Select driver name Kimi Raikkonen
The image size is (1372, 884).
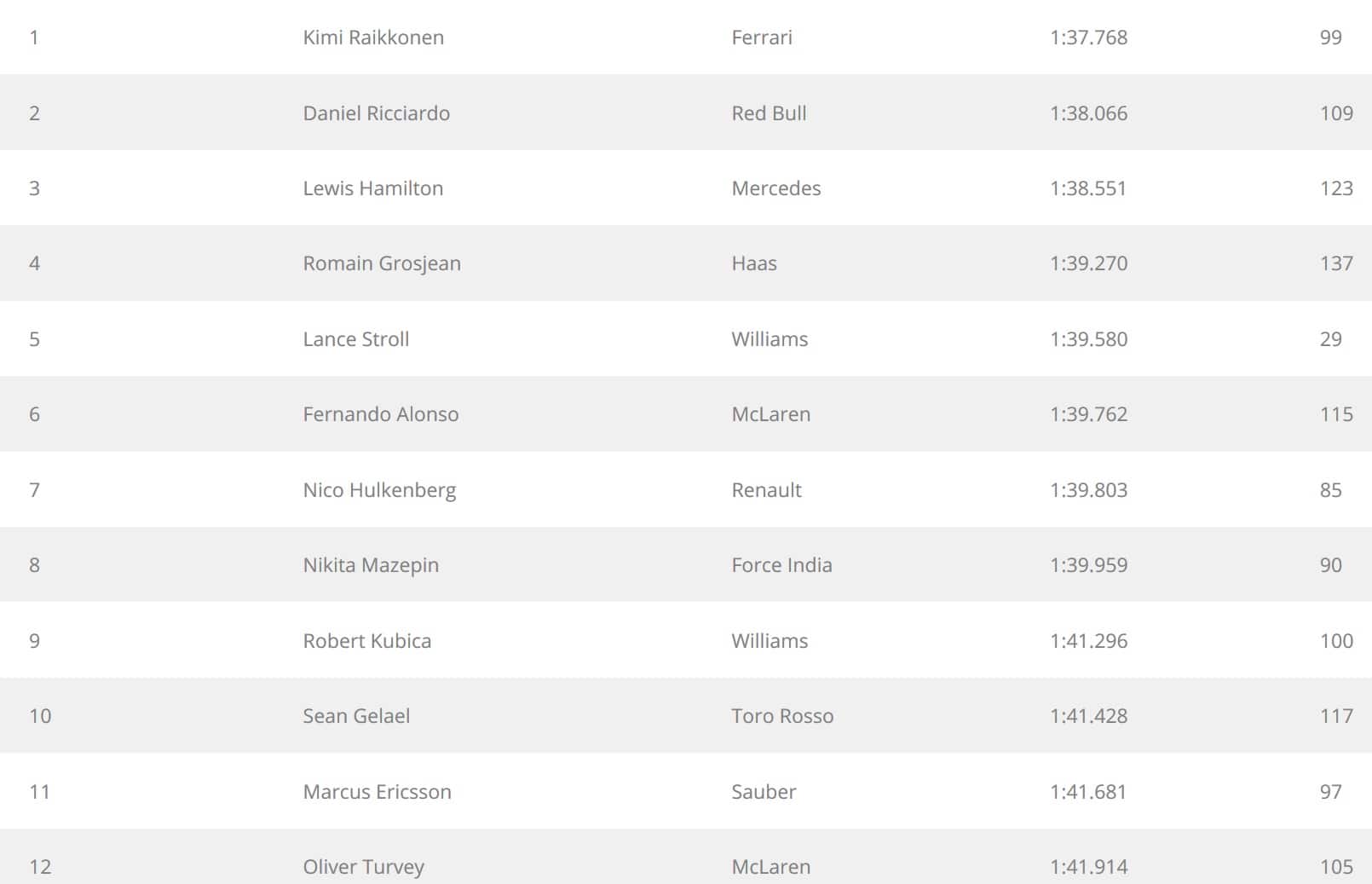pyautogui.click(x=373, y=38)
